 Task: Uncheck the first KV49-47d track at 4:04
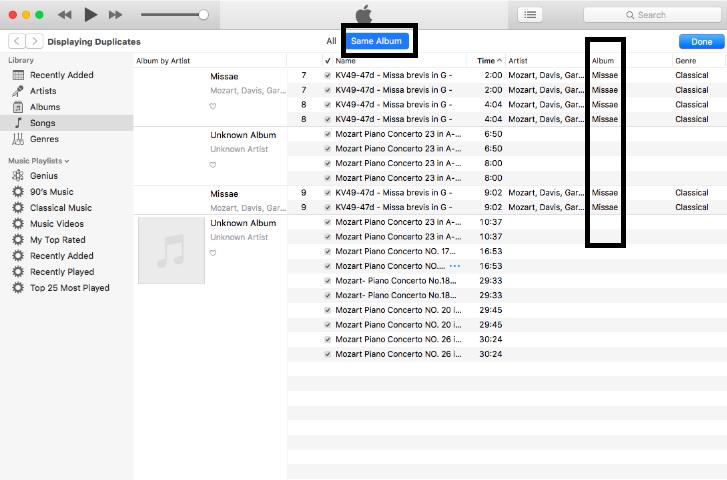328,104
